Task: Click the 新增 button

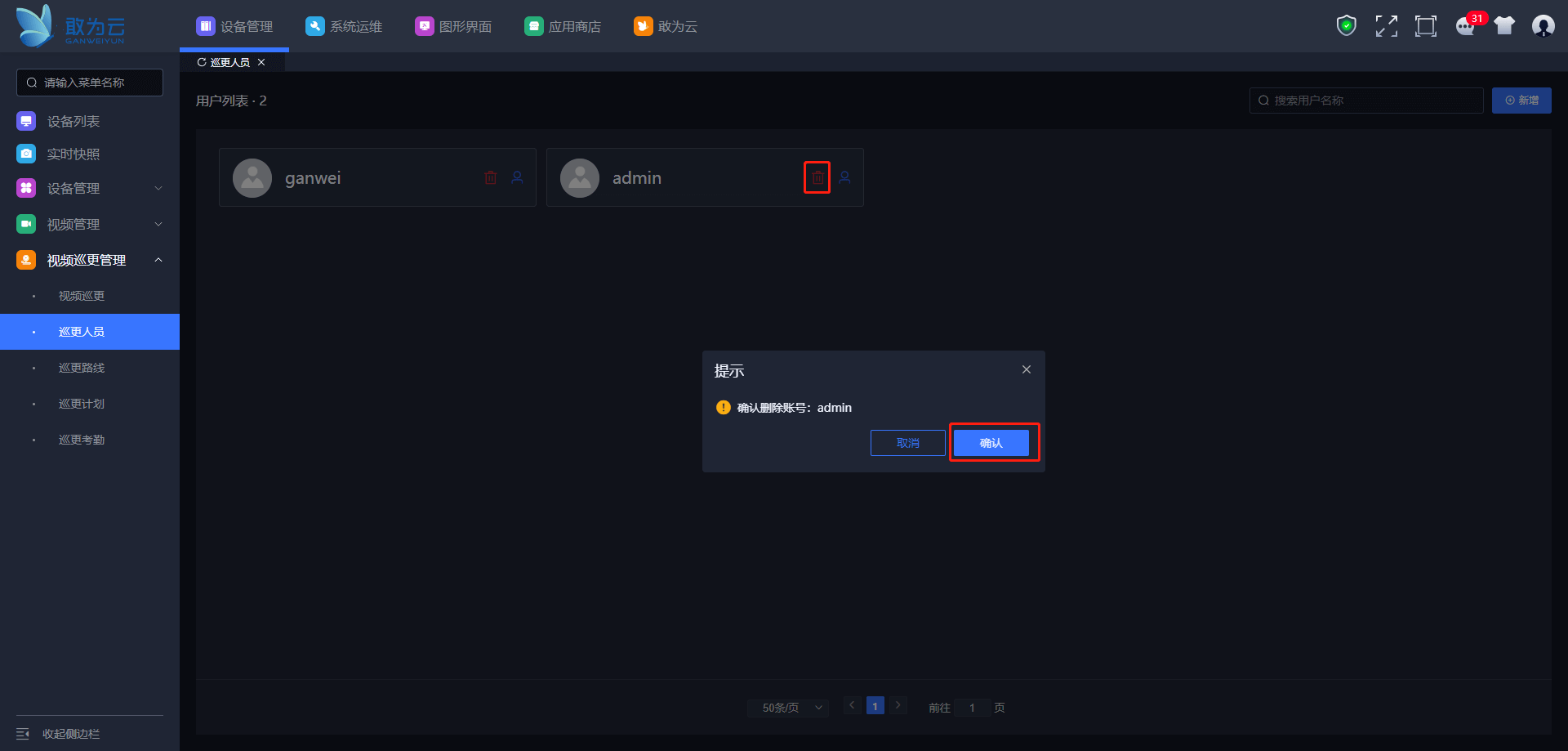Action: [x=1521, y=101]
